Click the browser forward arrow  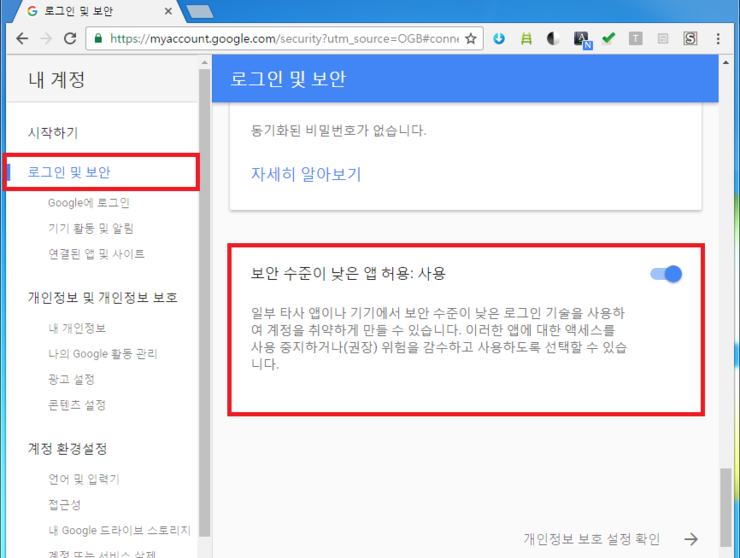point(46,39)
